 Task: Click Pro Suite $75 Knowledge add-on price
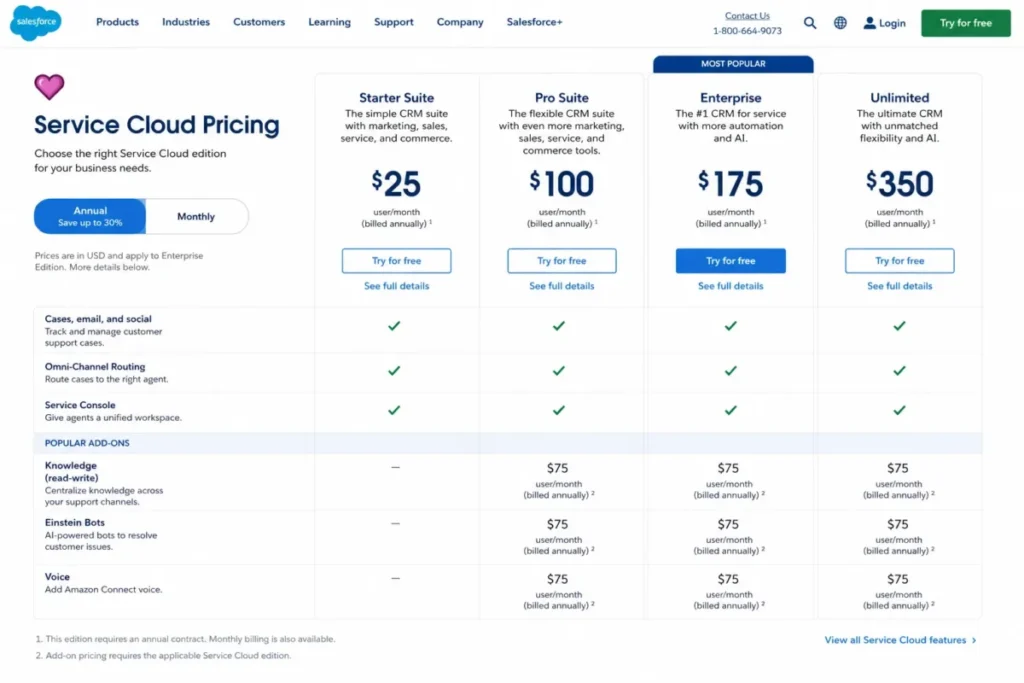coord(557,468)
